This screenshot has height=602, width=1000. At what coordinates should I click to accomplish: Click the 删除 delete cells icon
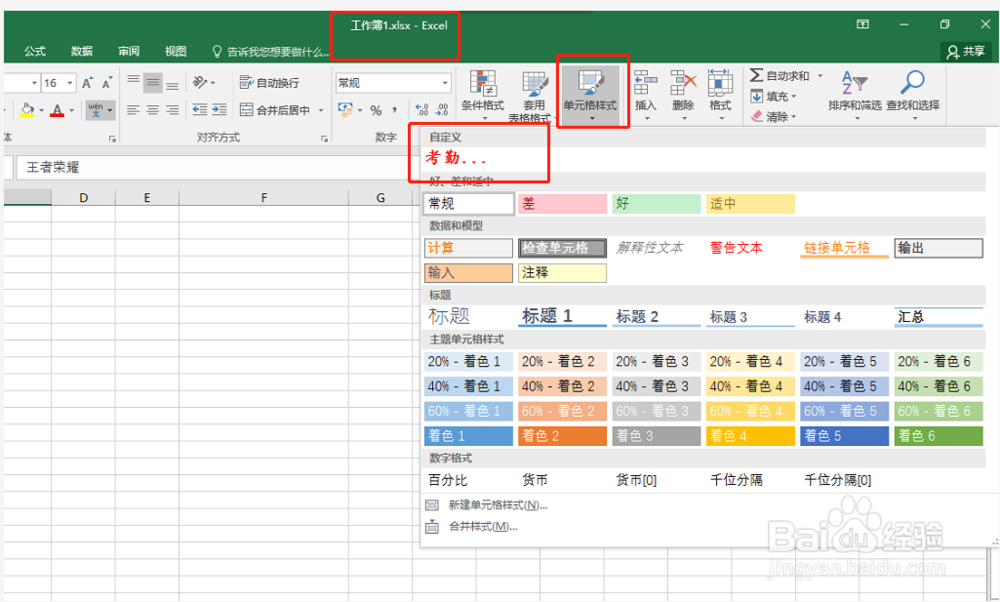point(683,94)
